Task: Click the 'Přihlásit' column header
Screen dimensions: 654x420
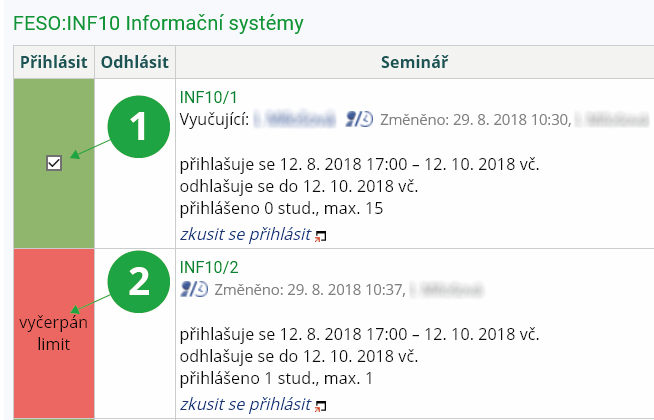Action: 54,62
